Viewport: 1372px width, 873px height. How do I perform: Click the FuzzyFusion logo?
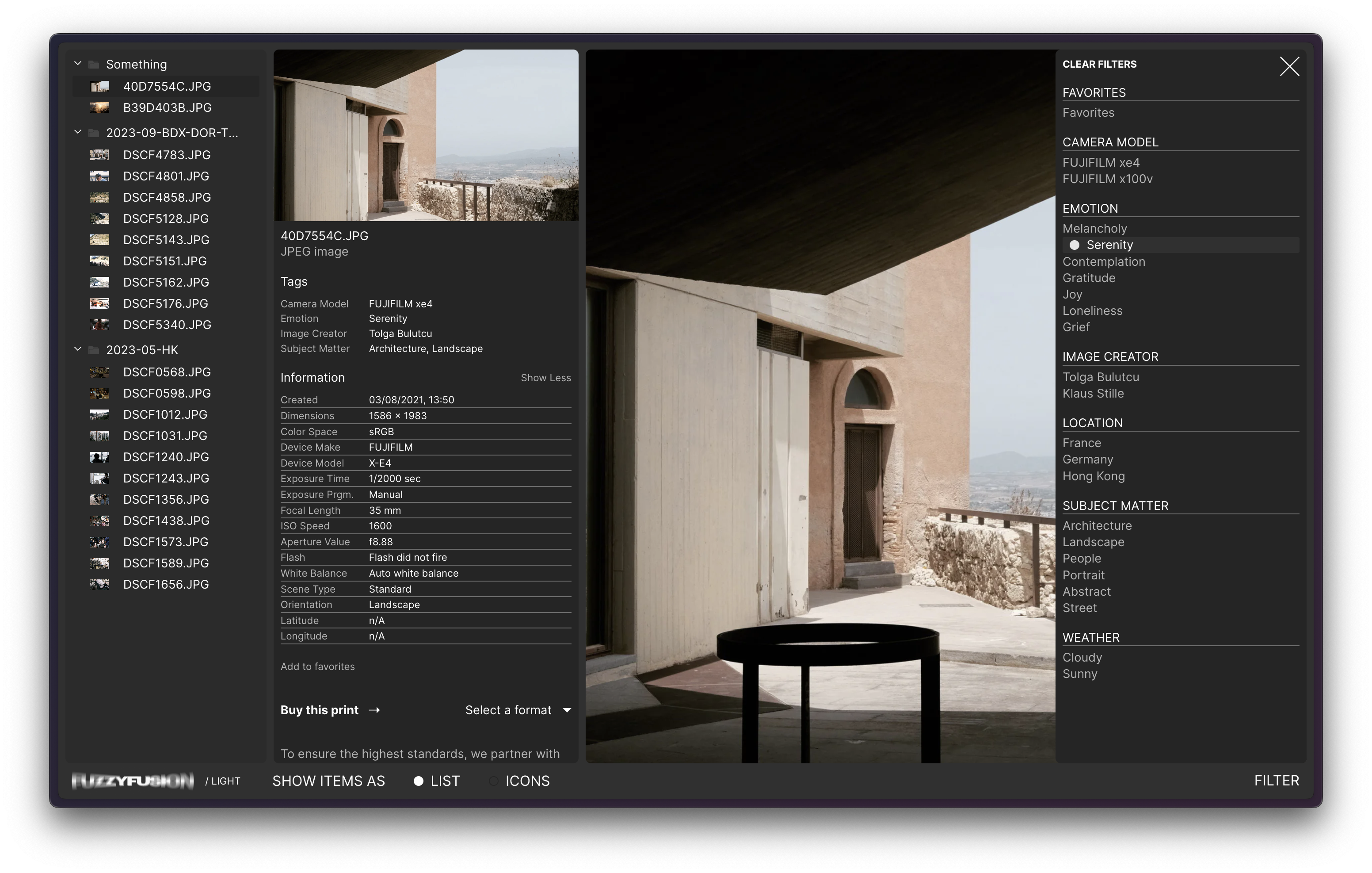pos(132,781)
